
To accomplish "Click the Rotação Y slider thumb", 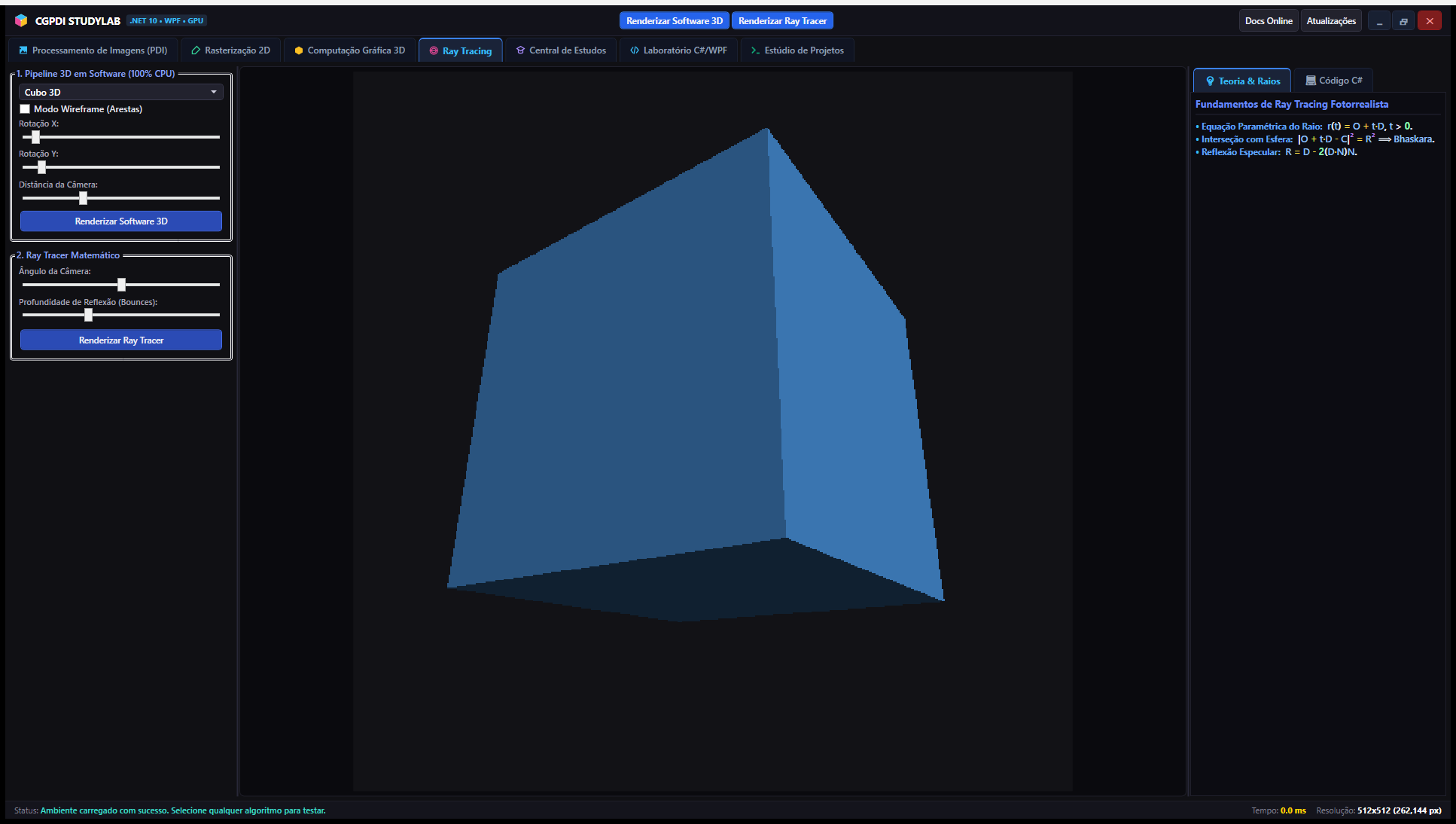I will coord(41,167).
